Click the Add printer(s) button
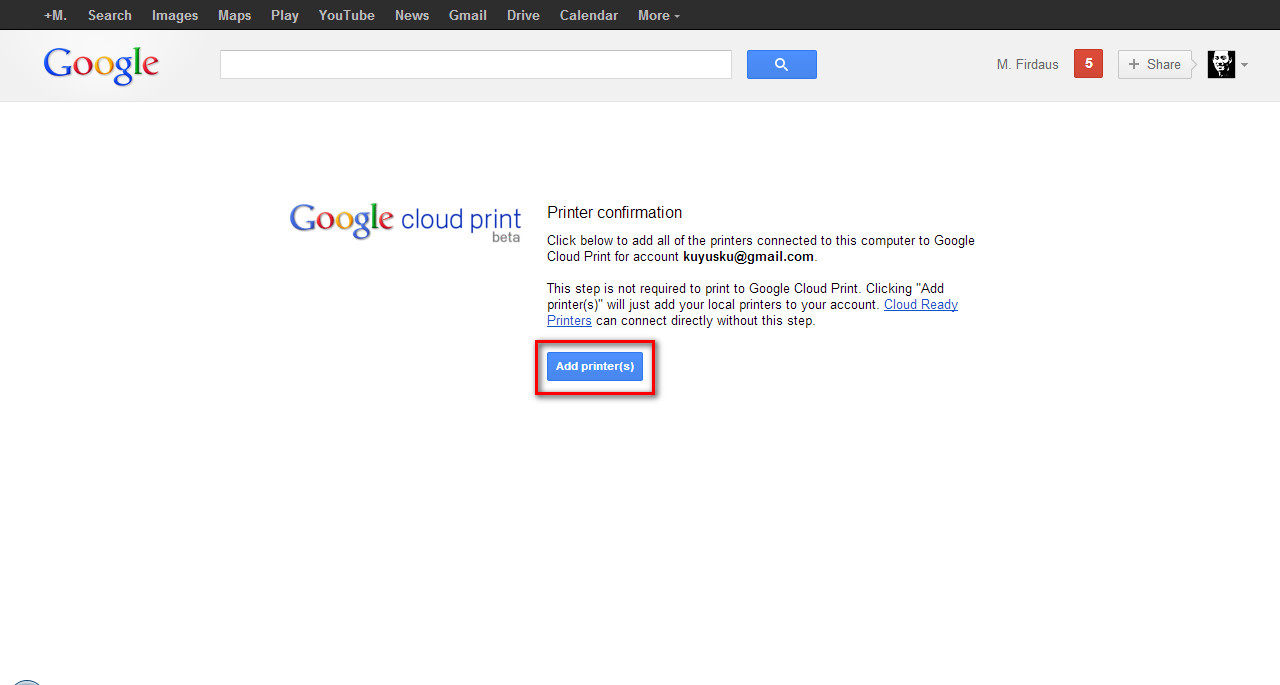Image resolution: width=1280 pixels, height=685 pixels. pyautogui.click(x=595, y=366)
